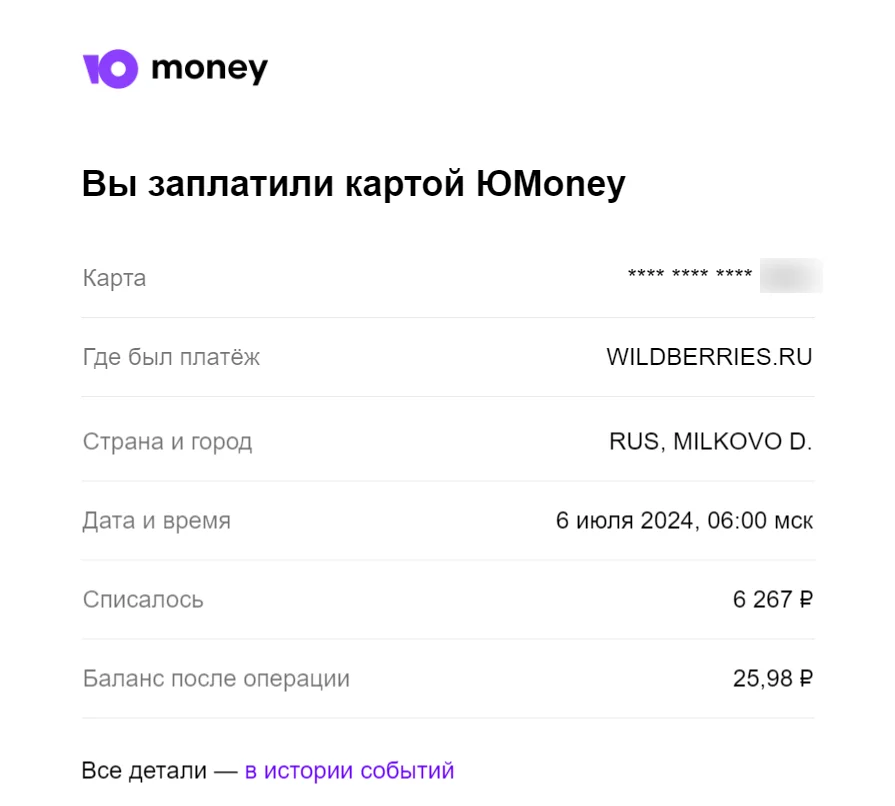Select the WILDBERRIES.RU merchant name
This screenshot has height=806, width=895.
tap(709, 357)
